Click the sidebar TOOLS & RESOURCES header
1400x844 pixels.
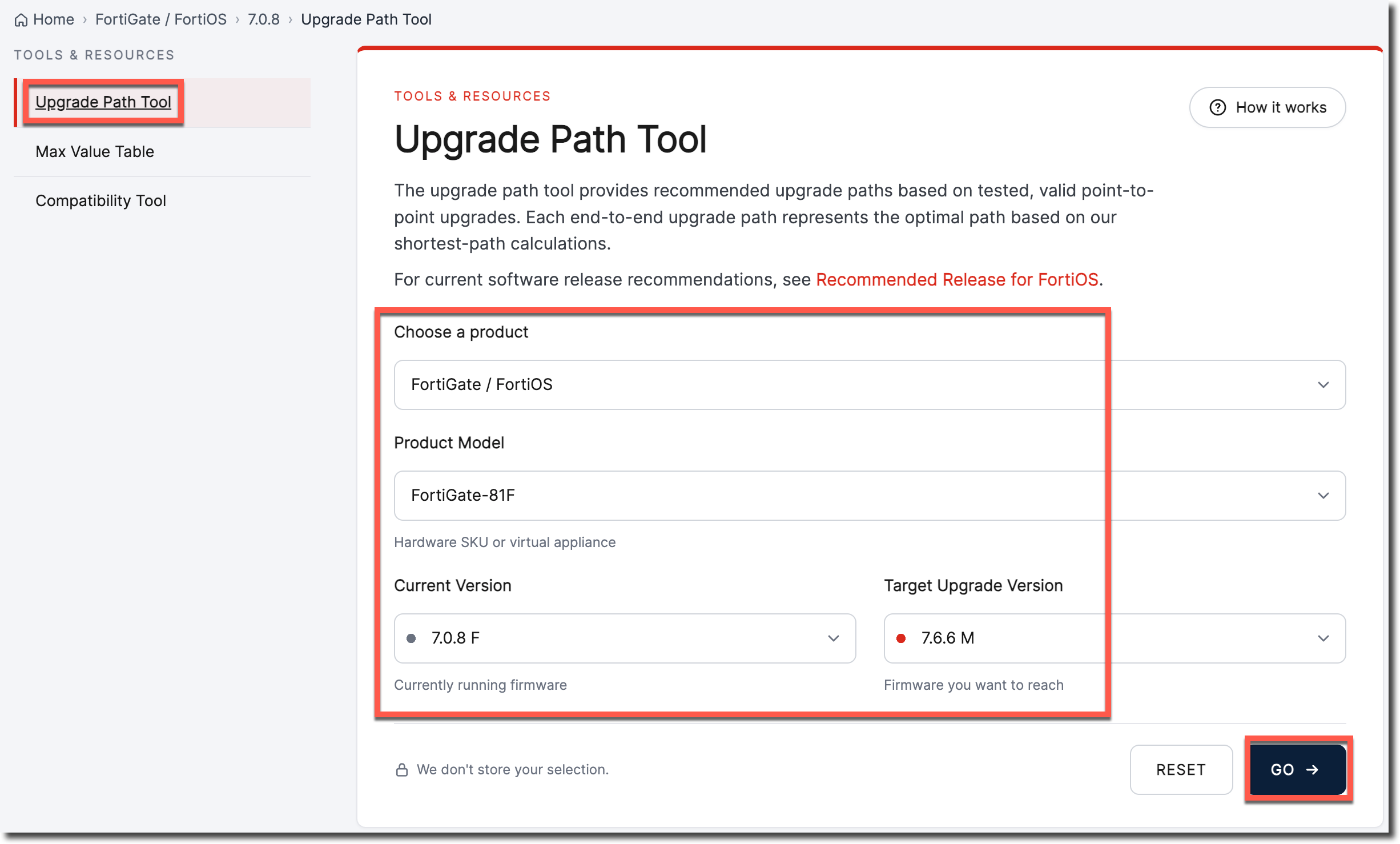(x=94, y=55)
